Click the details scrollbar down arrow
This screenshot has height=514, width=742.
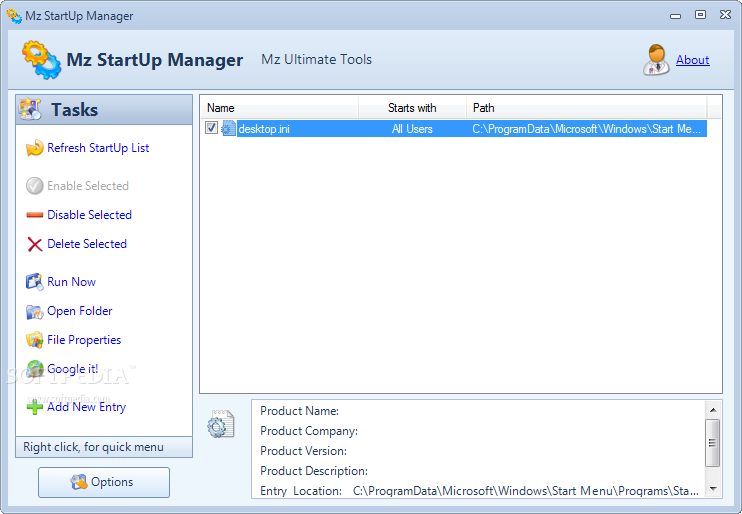(713, 489)
